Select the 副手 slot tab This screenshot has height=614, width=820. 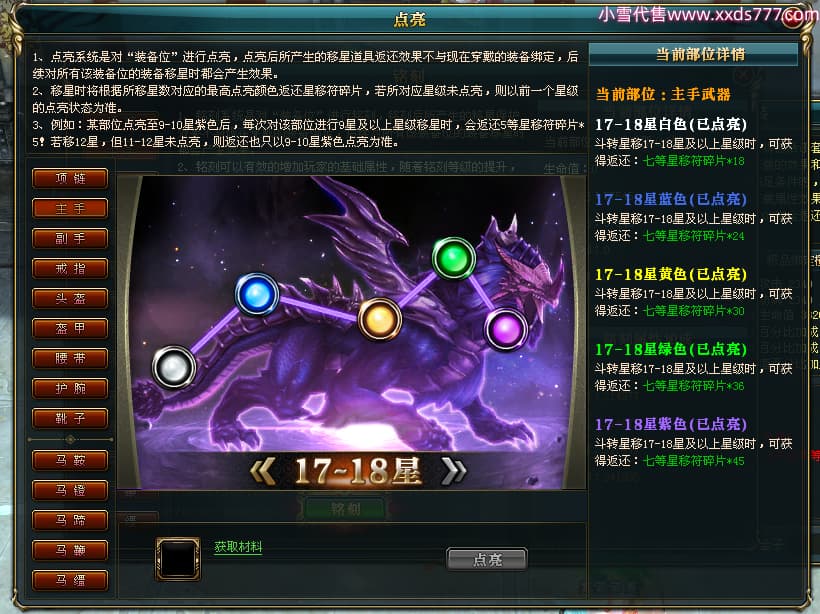click(70, 238)
